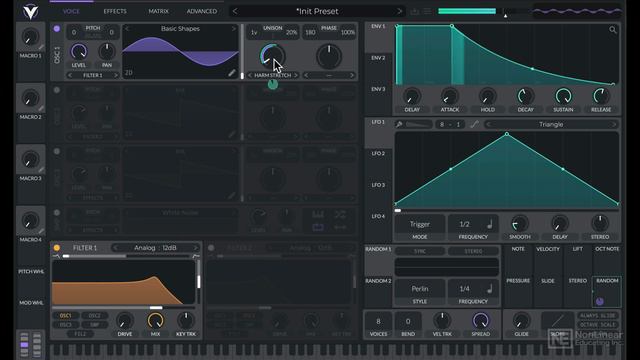
Task: Toggle the Octave Scale option
Action: point(597,325)
